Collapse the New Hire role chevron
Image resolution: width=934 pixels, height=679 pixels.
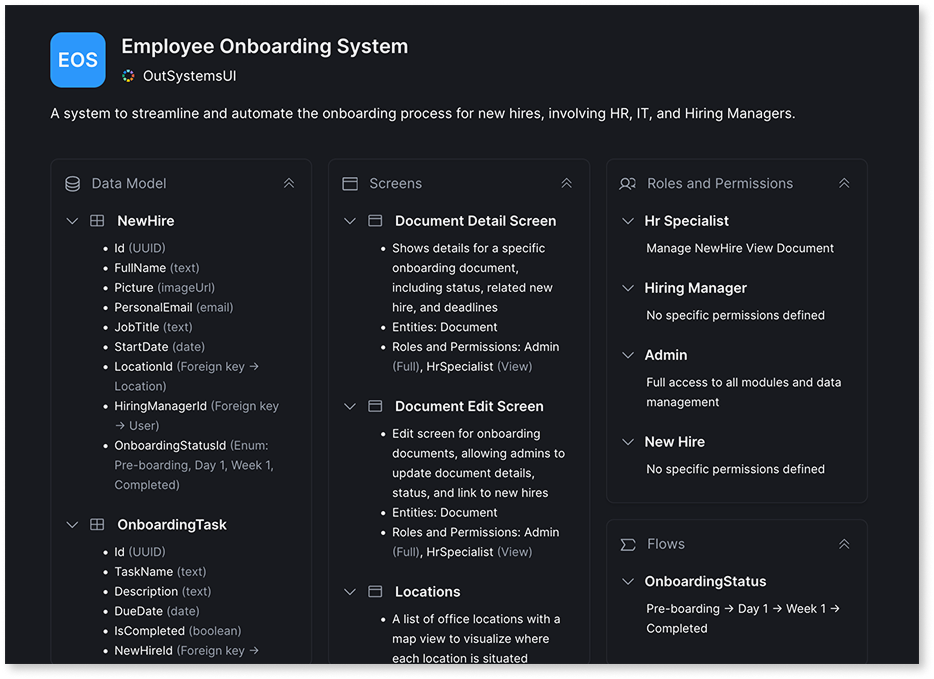628,442
